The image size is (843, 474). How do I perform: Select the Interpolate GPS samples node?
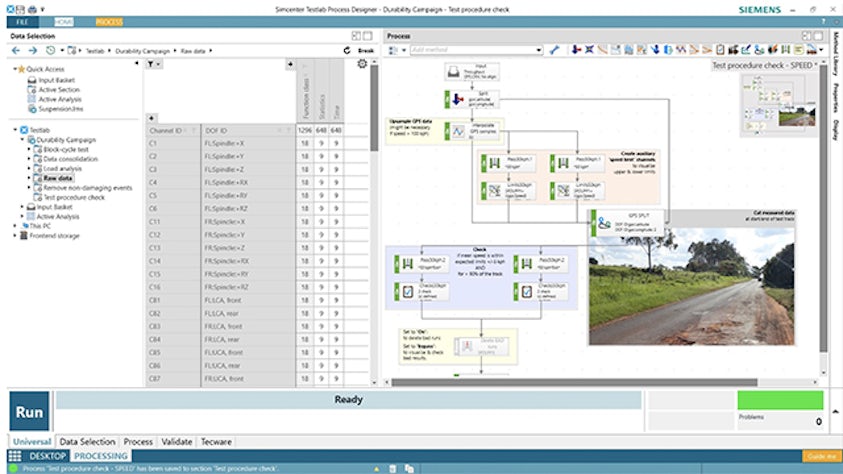point(472,131)
